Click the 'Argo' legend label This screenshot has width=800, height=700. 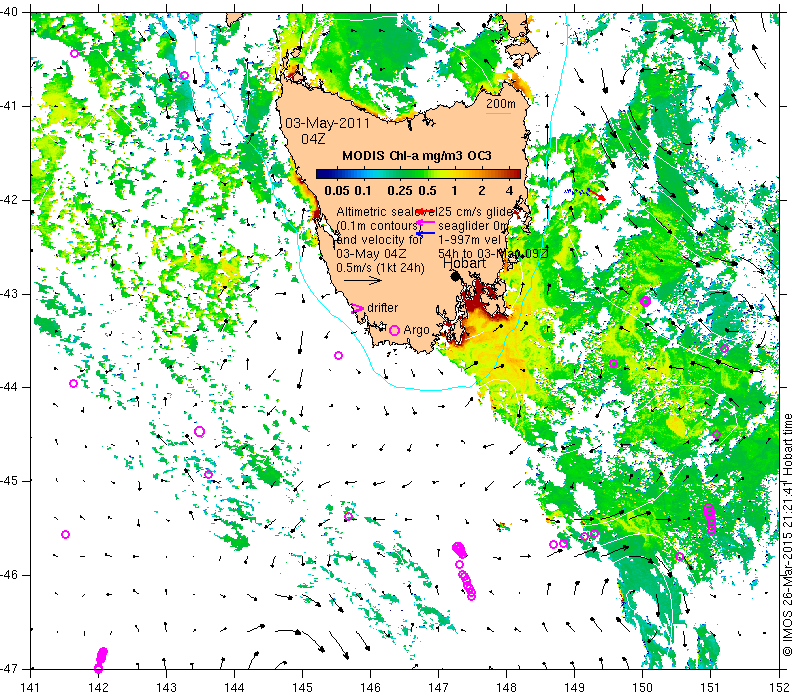coord(416,330)
